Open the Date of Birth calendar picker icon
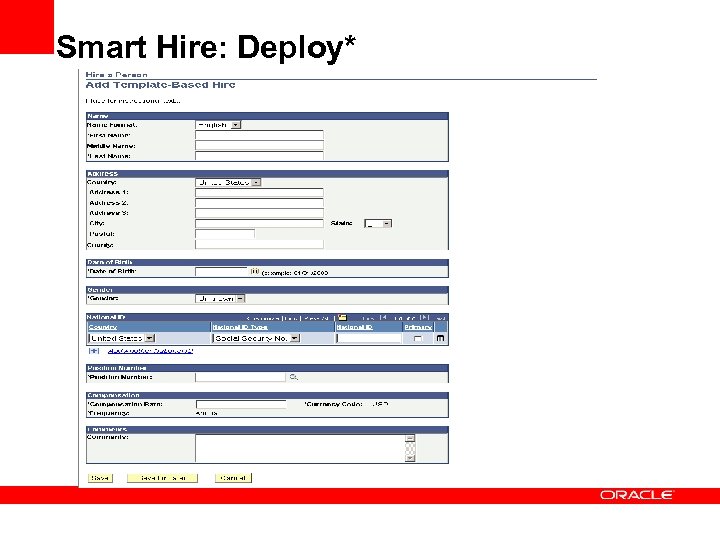The width and height of the screenshot is (720, 540). [x=255, y=271]
